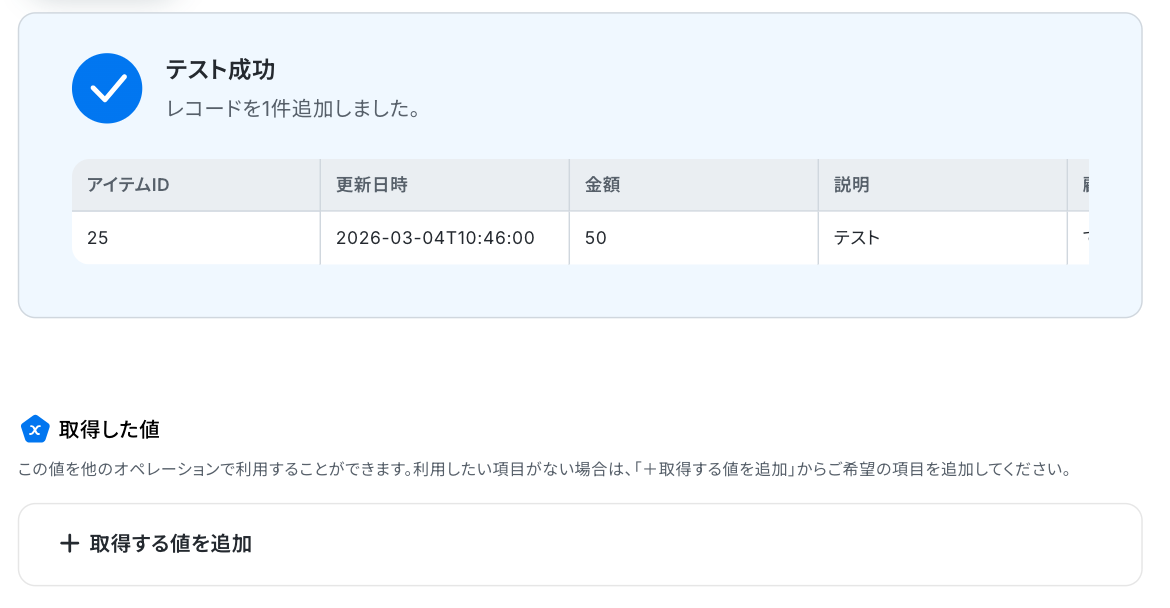Click the plus icon for 取得する値を追加
This screenshot has height=608, width=1170.
tap(69, 543)
